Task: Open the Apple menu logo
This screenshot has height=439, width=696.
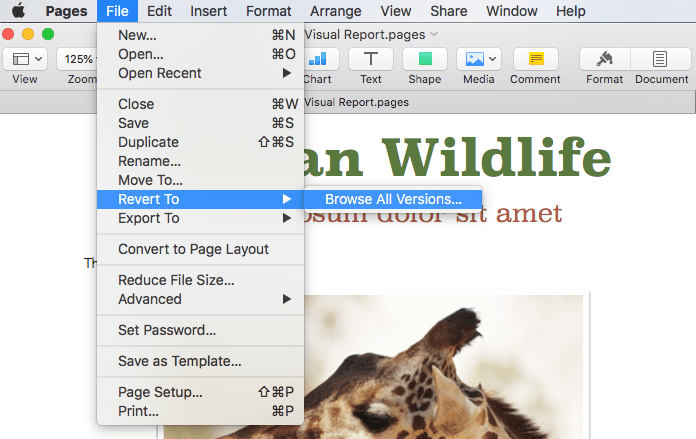Action: [18, 11]
